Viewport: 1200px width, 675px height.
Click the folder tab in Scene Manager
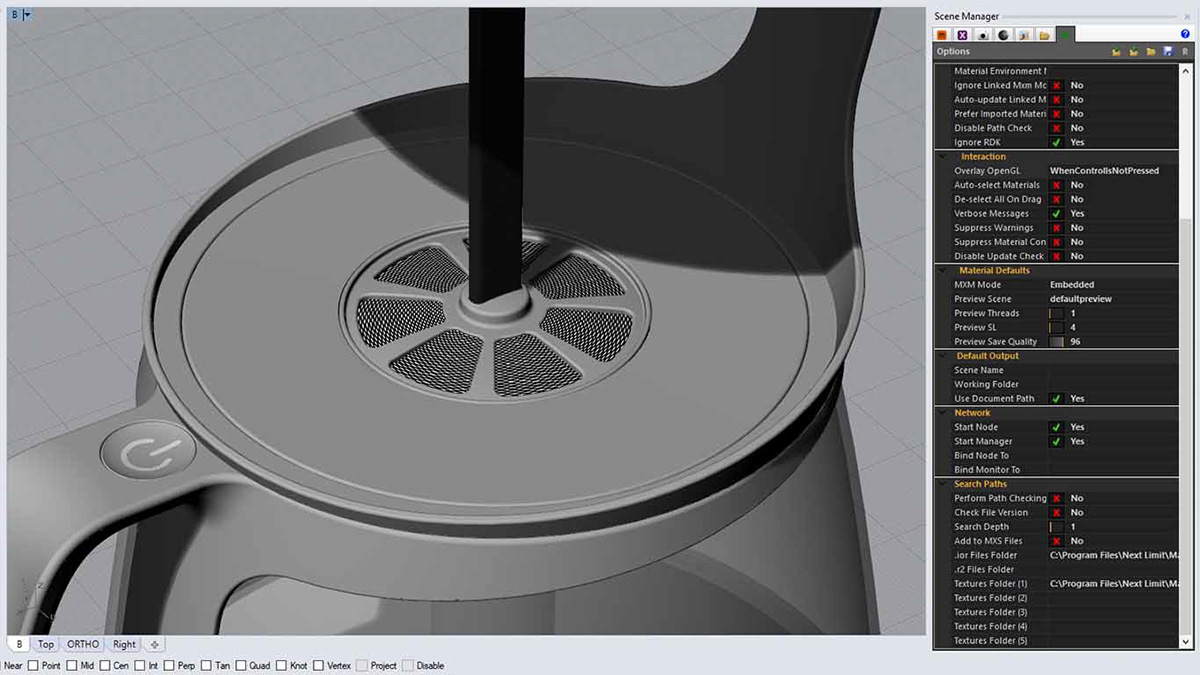tap(1046, 34)
